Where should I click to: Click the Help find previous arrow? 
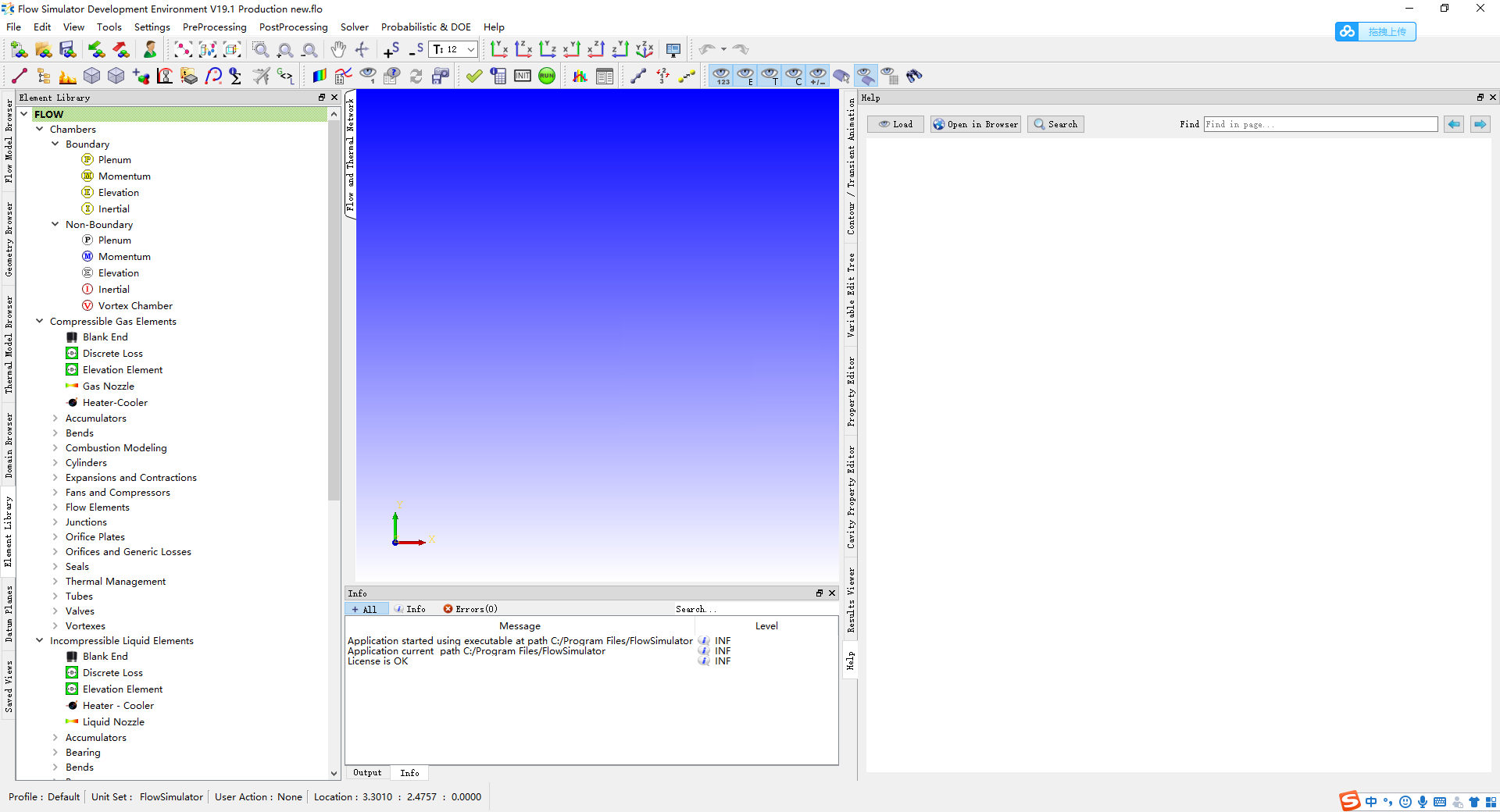(1454, 124)
